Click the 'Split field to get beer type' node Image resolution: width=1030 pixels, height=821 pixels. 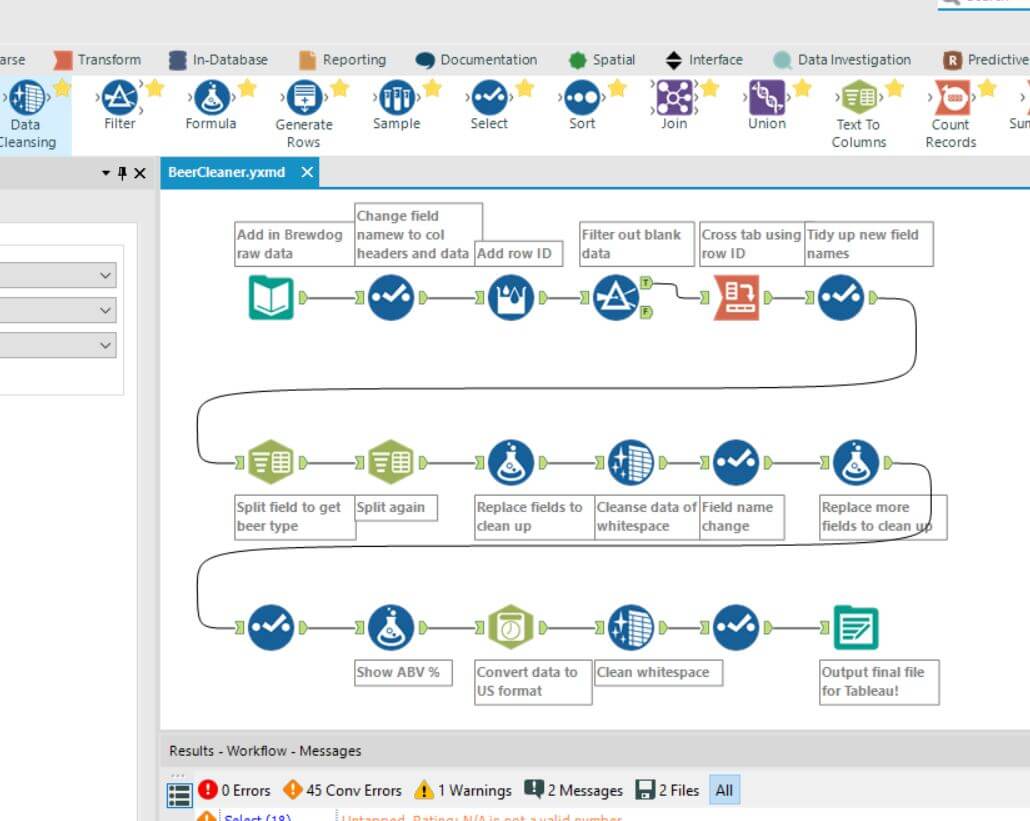point(271,462)
